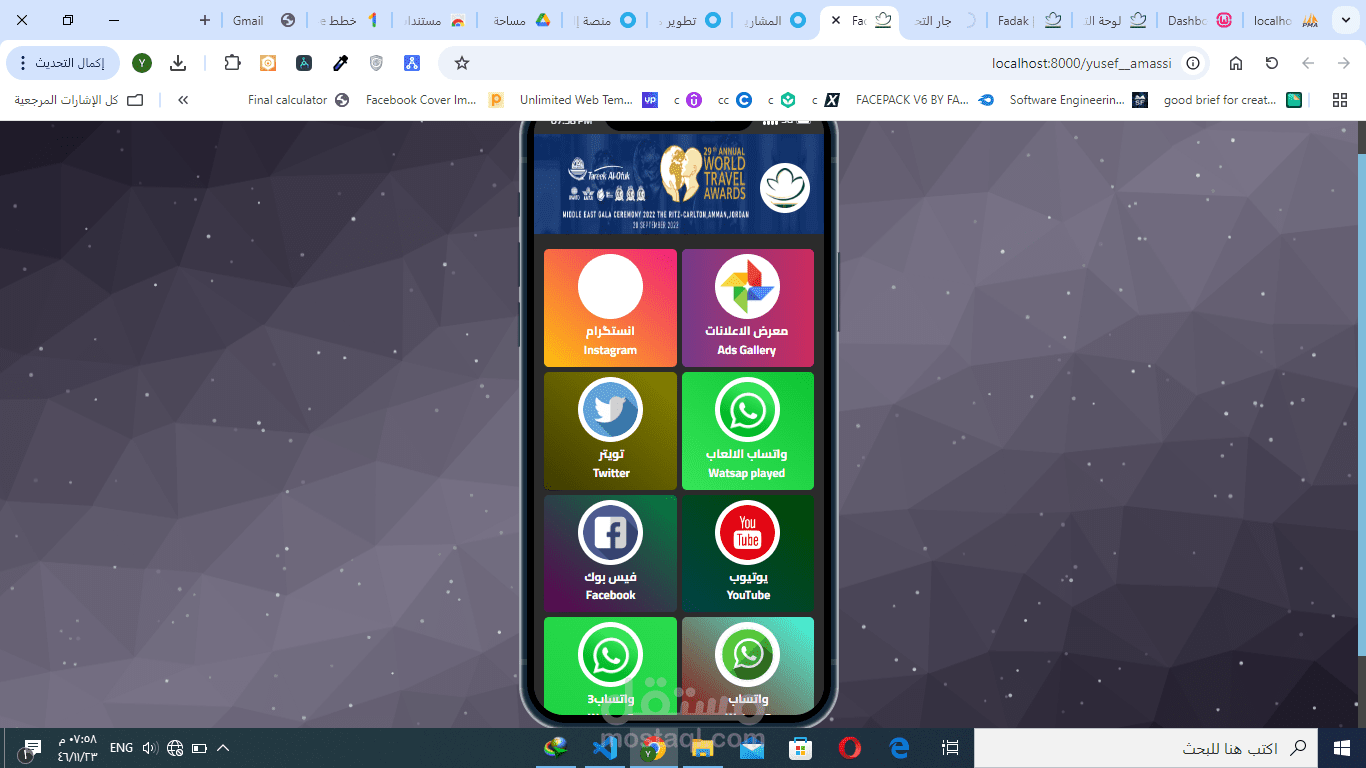Open Task View in the taskbar
This screenshot has width=1366, height=768.
point(950,748)
